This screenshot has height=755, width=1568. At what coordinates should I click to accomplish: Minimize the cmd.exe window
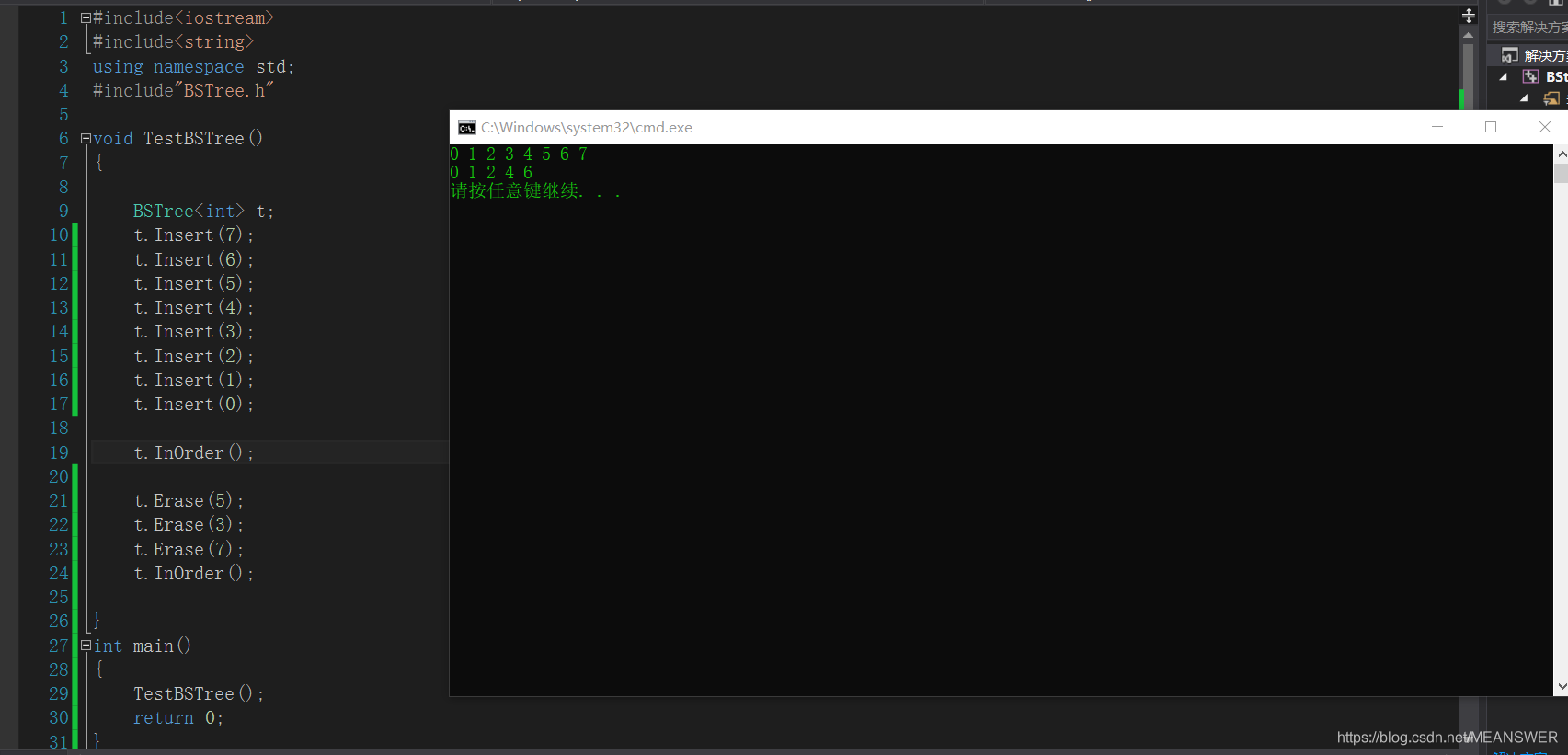pos(1437,127)
